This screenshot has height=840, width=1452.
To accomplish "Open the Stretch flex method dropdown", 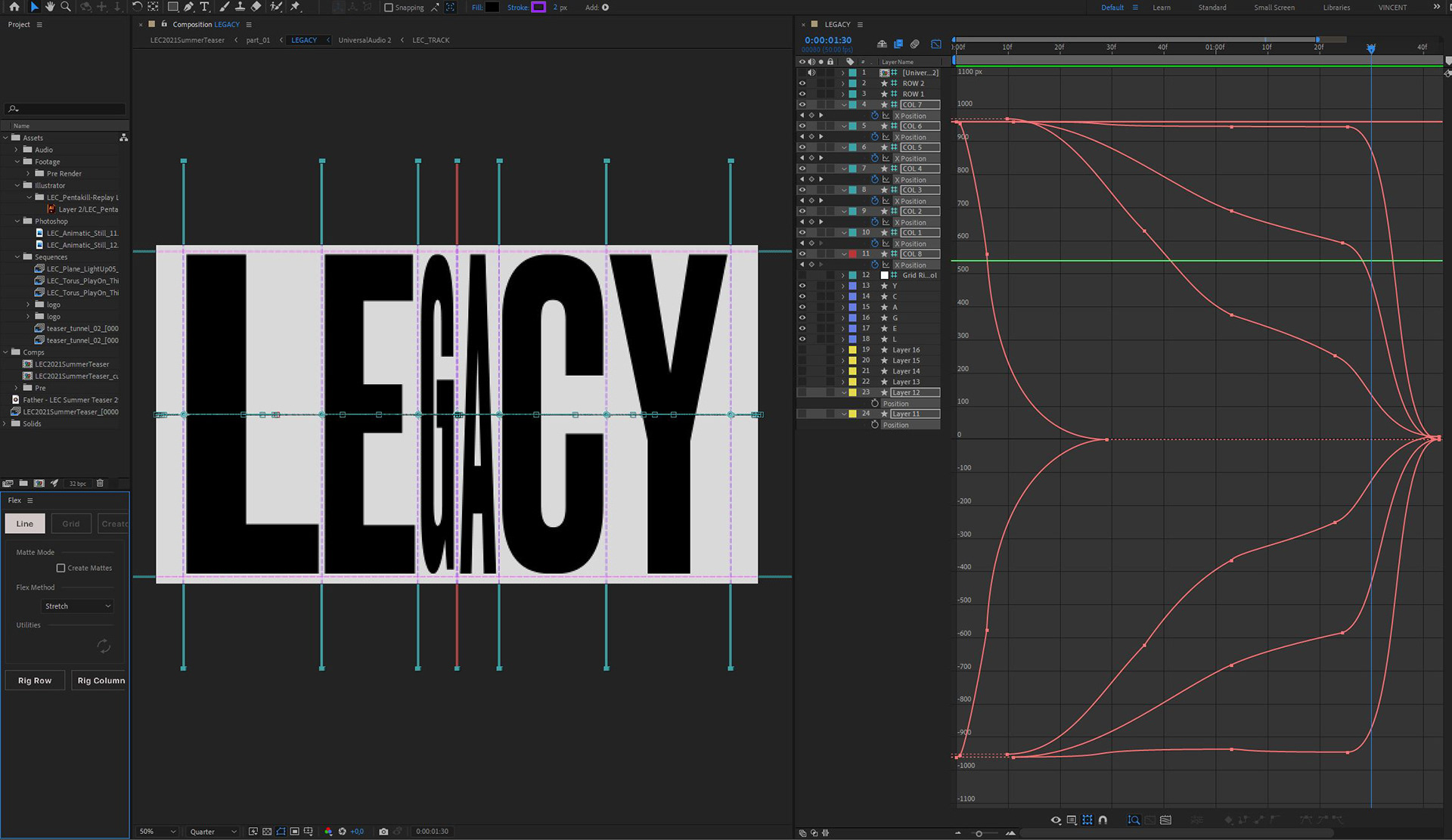I will [x=77, y=606].
